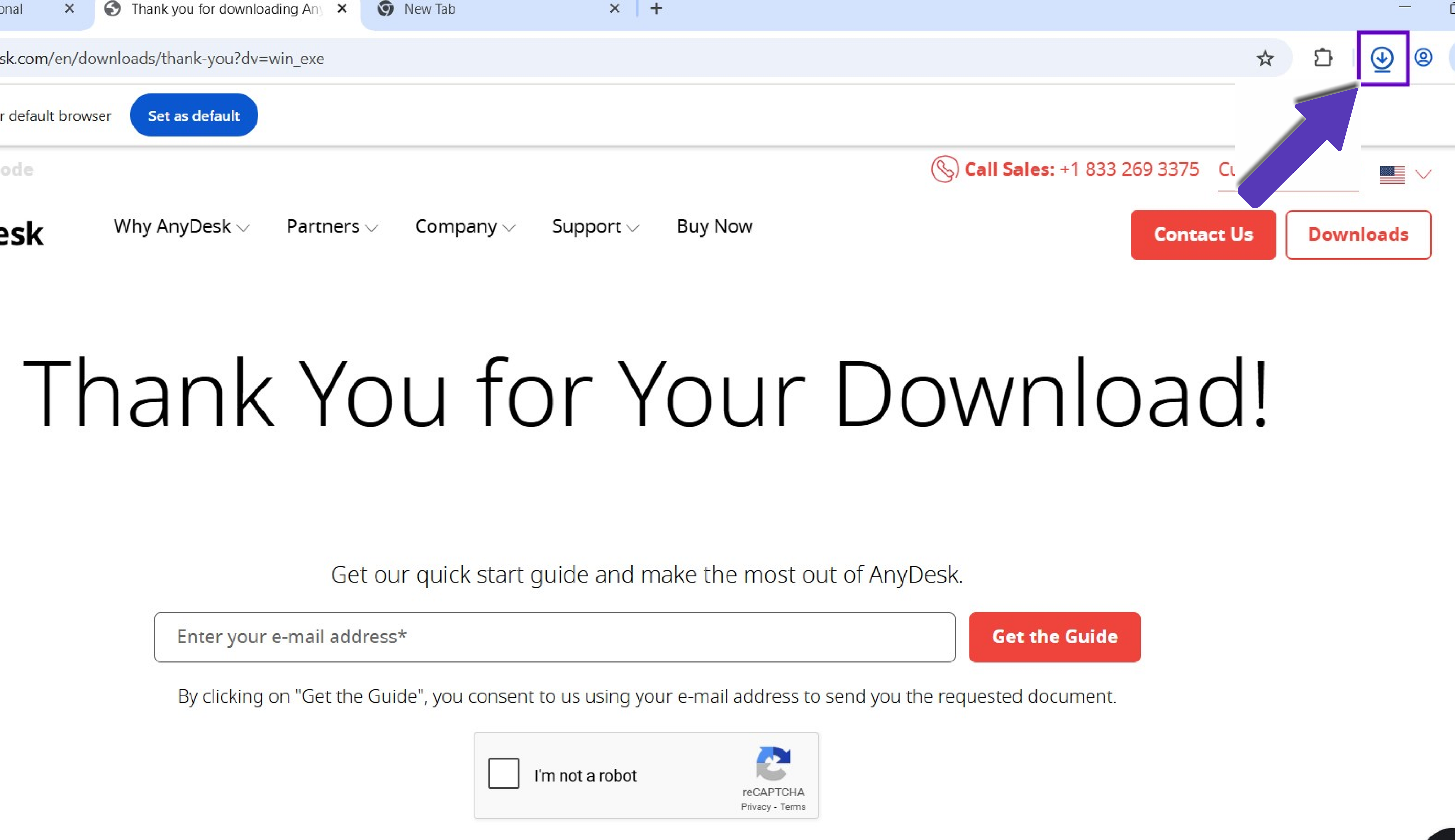Expand the Support menu
The width and height of the screenshot is (1455, 840).
595,226
